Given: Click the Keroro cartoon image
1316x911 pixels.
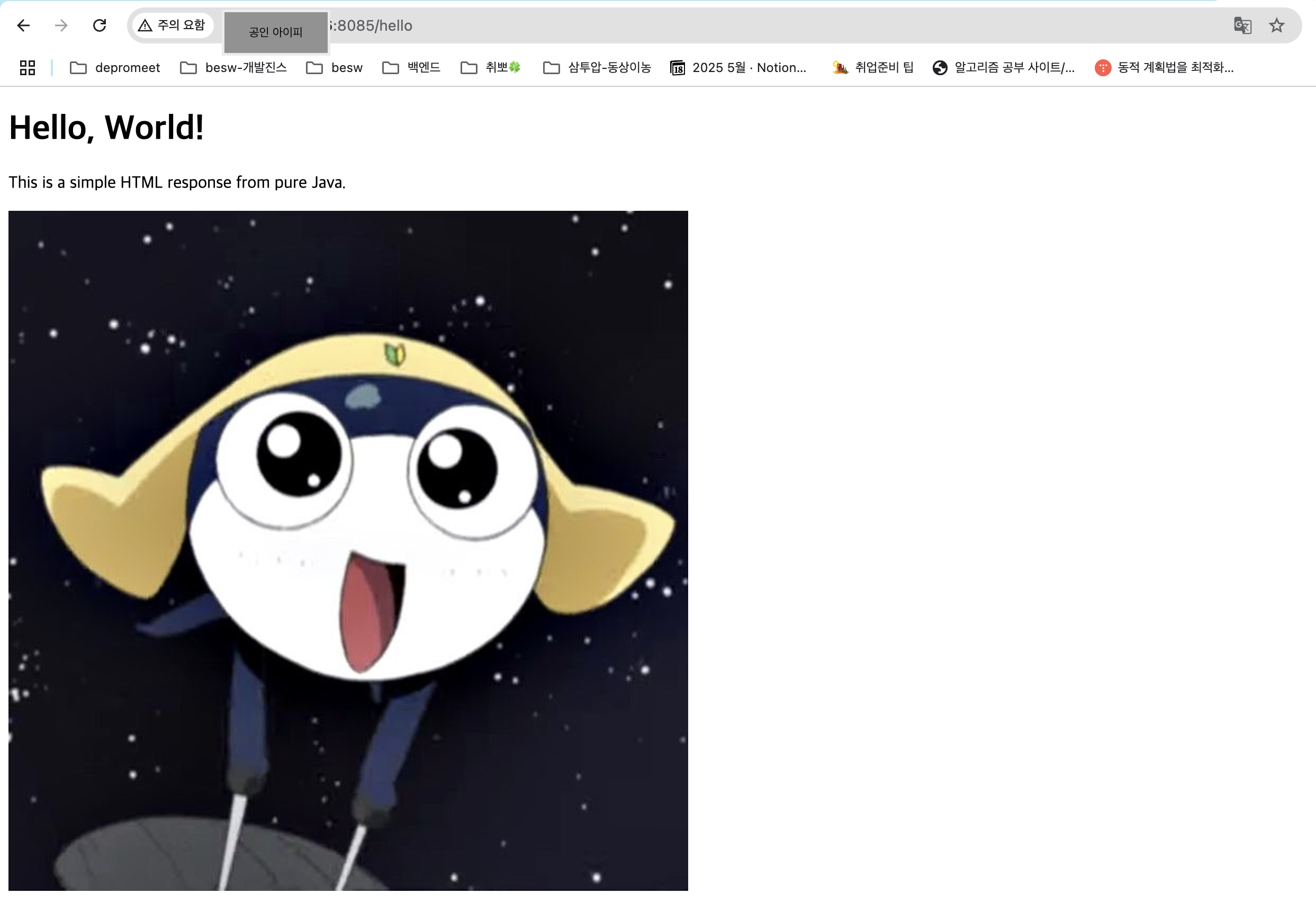Looking at the screenshot, I should 348,550.
